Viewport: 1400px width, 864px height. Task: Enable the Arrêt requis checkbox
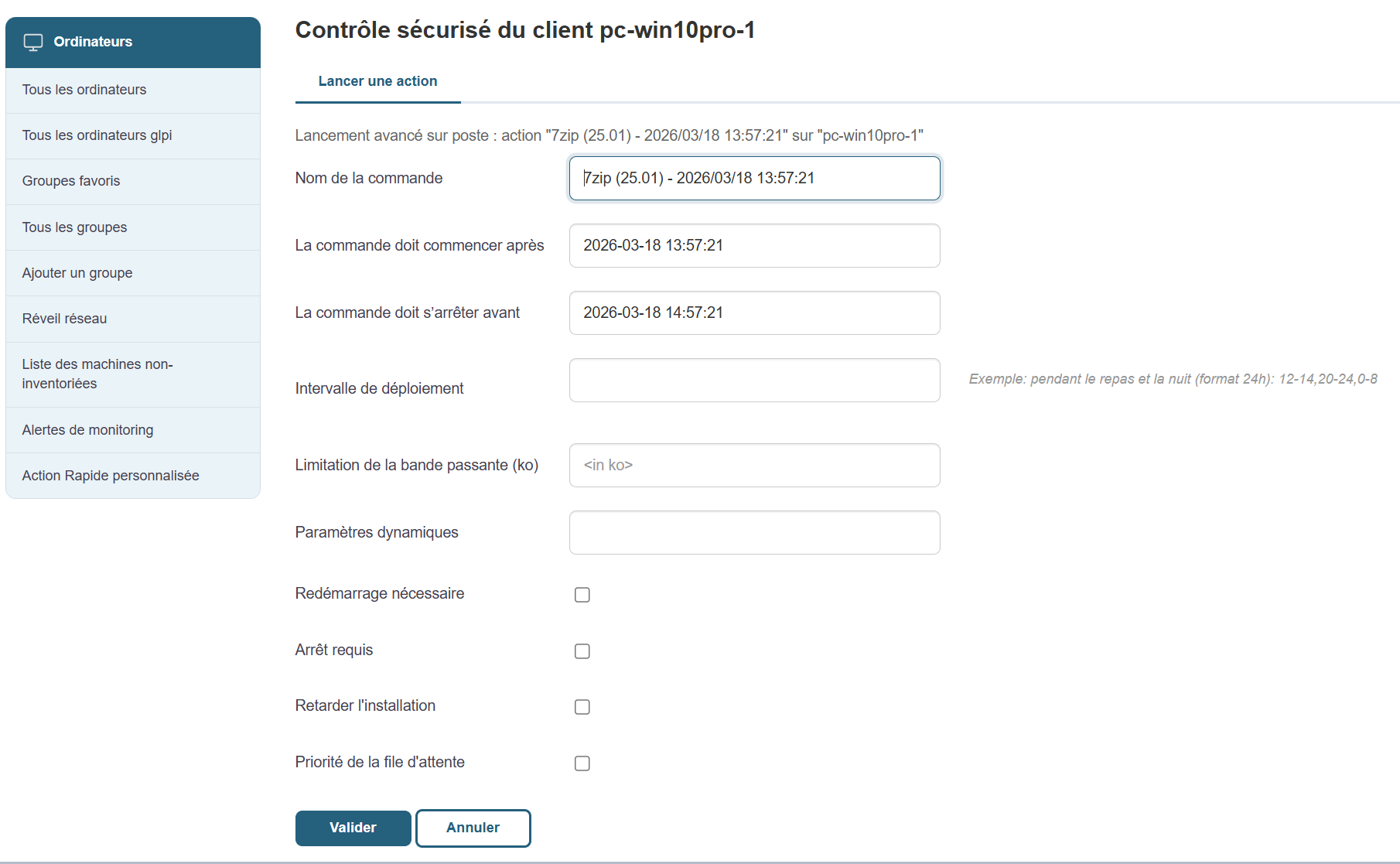pos(582,651)
